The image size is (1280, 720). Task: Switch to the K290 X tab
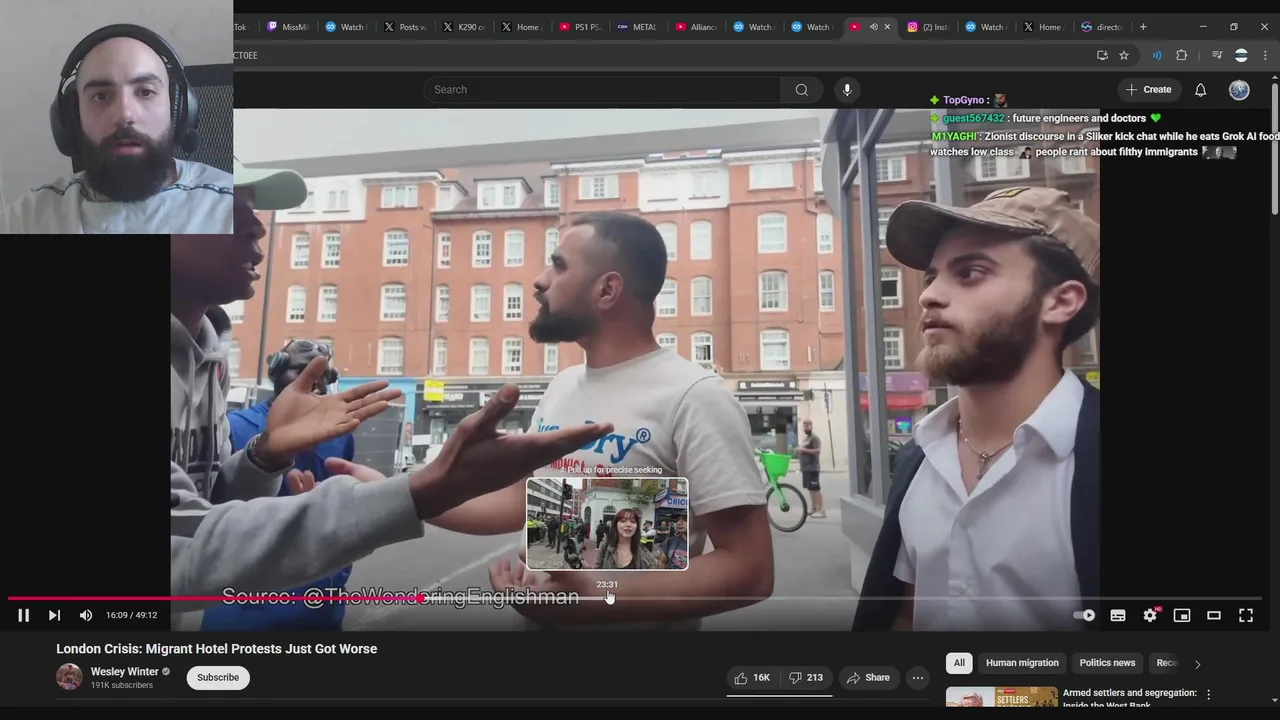click(x=465, y=27)
